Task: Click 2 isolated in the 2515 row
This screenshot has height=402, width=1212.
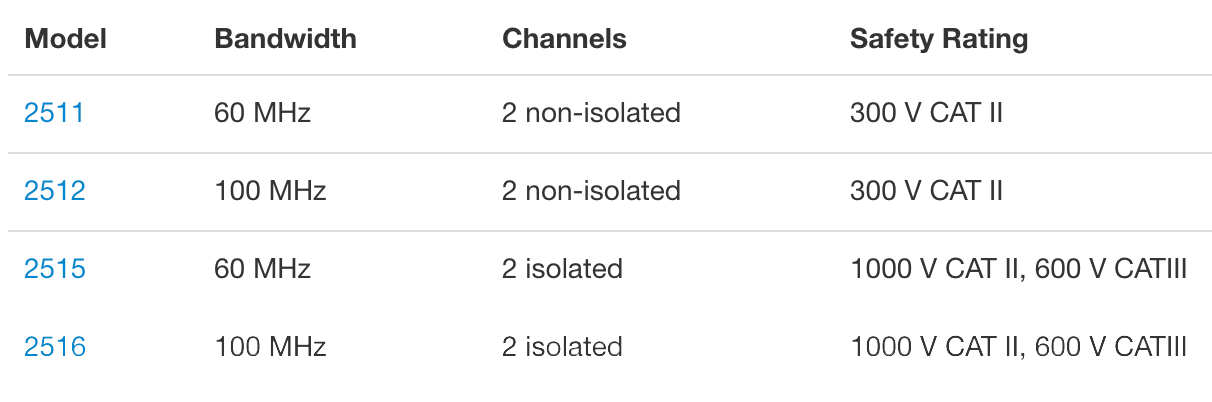Action: (x=562, y=269)
